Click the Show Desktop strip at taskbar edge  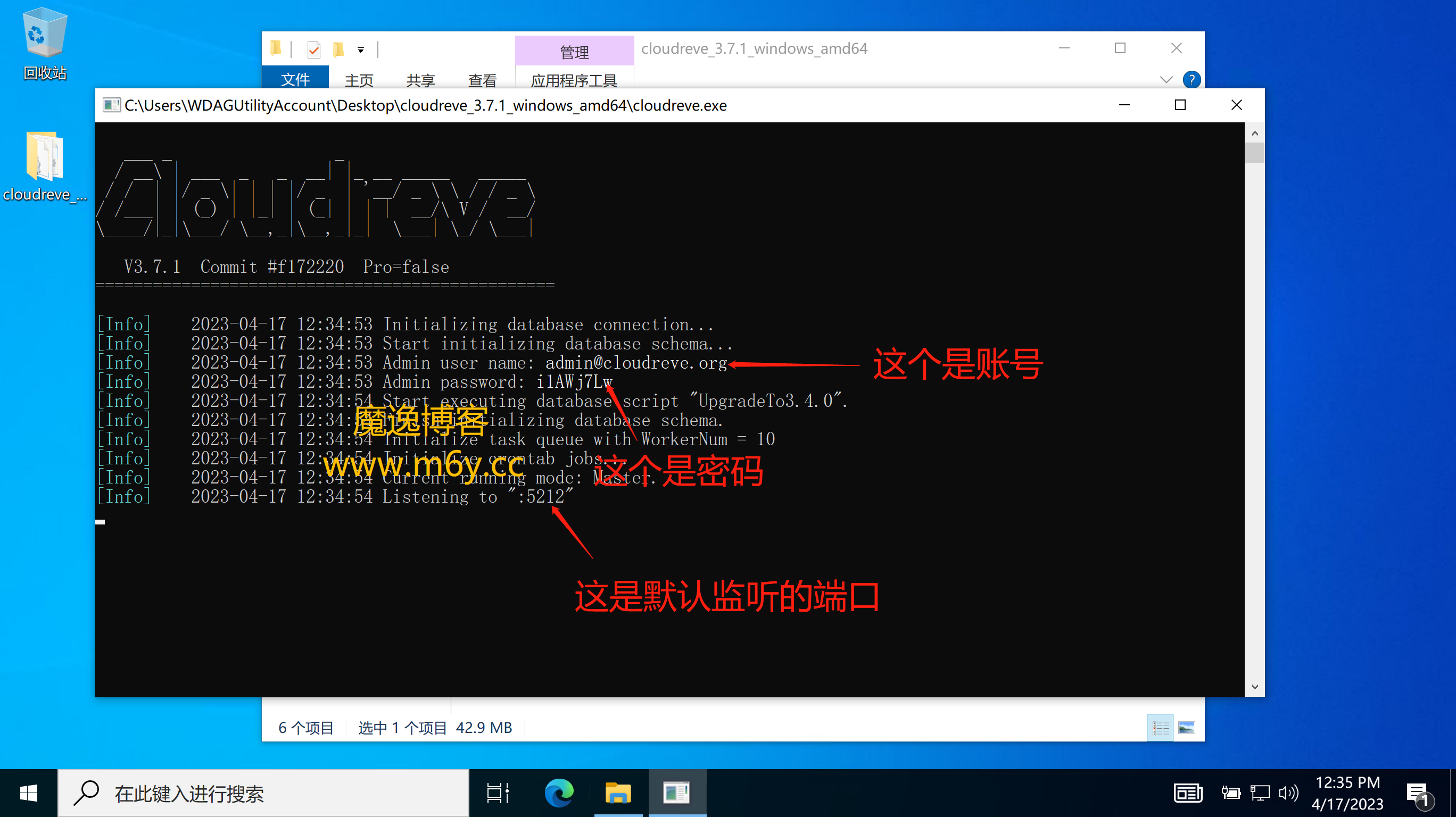click(x=1453, y=793)
